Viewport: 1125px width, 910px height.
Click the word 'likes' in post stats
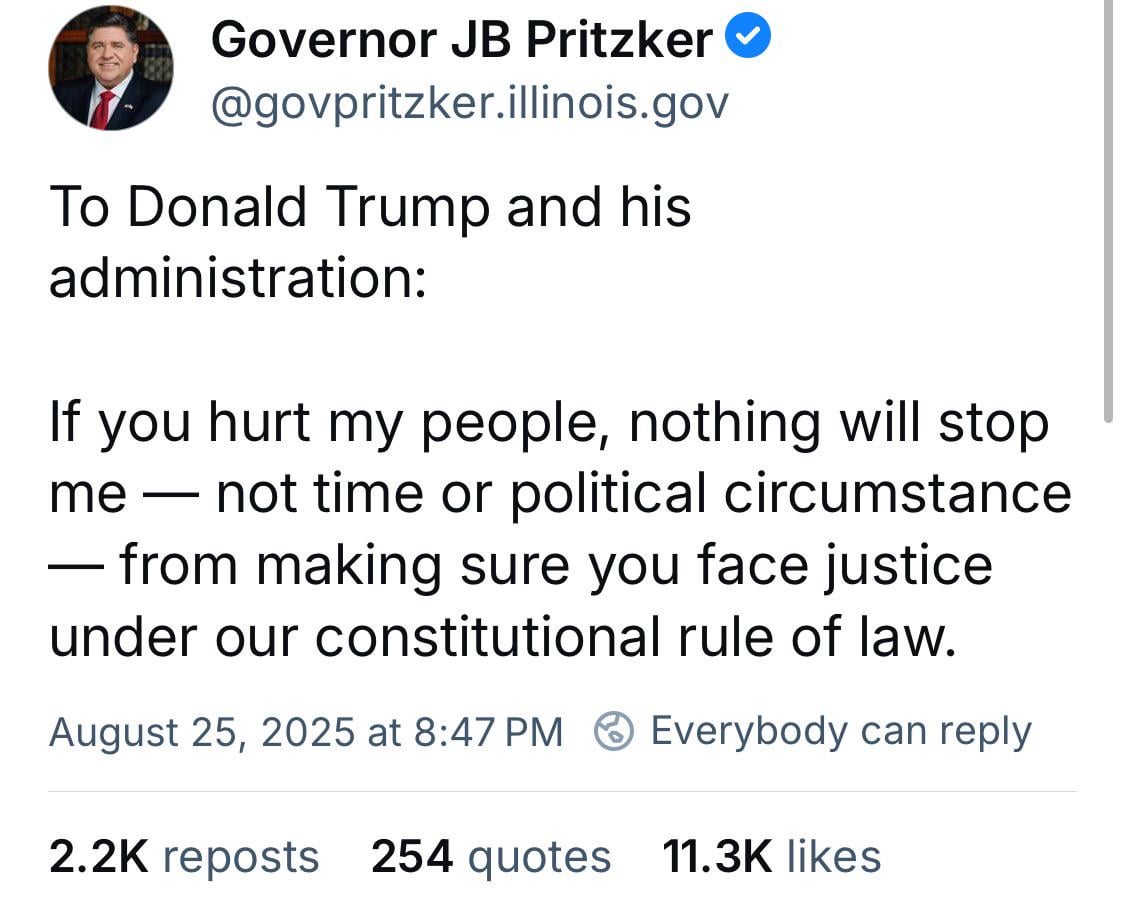pyautogui.click(x=834, y=857)
